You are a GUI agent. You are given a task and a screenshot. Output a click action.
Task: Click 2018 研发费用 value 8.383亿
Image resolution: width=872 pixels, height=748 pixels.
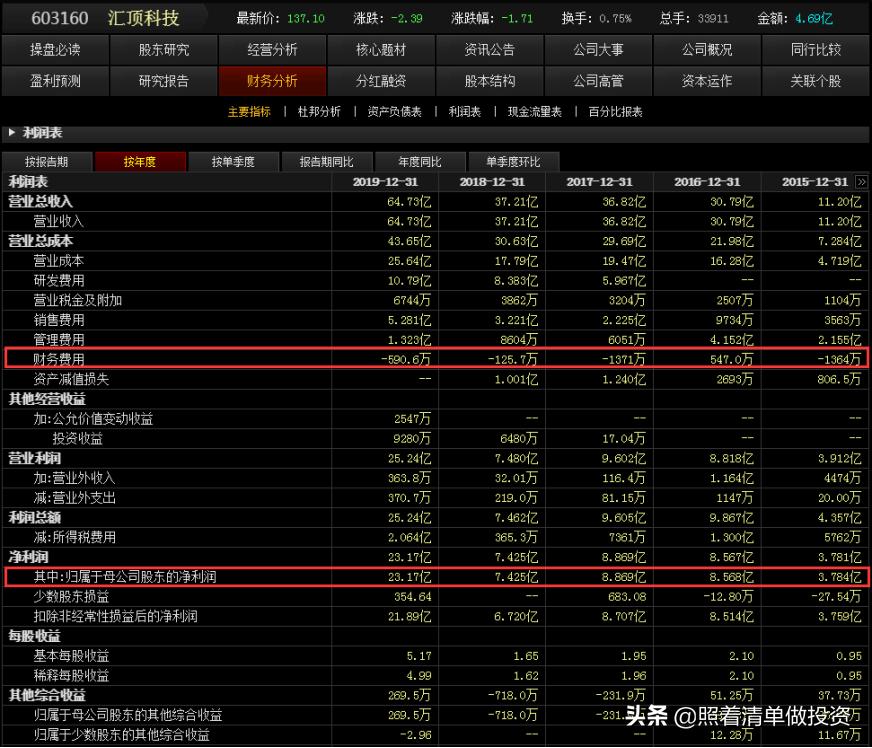[x=516, y=281]
